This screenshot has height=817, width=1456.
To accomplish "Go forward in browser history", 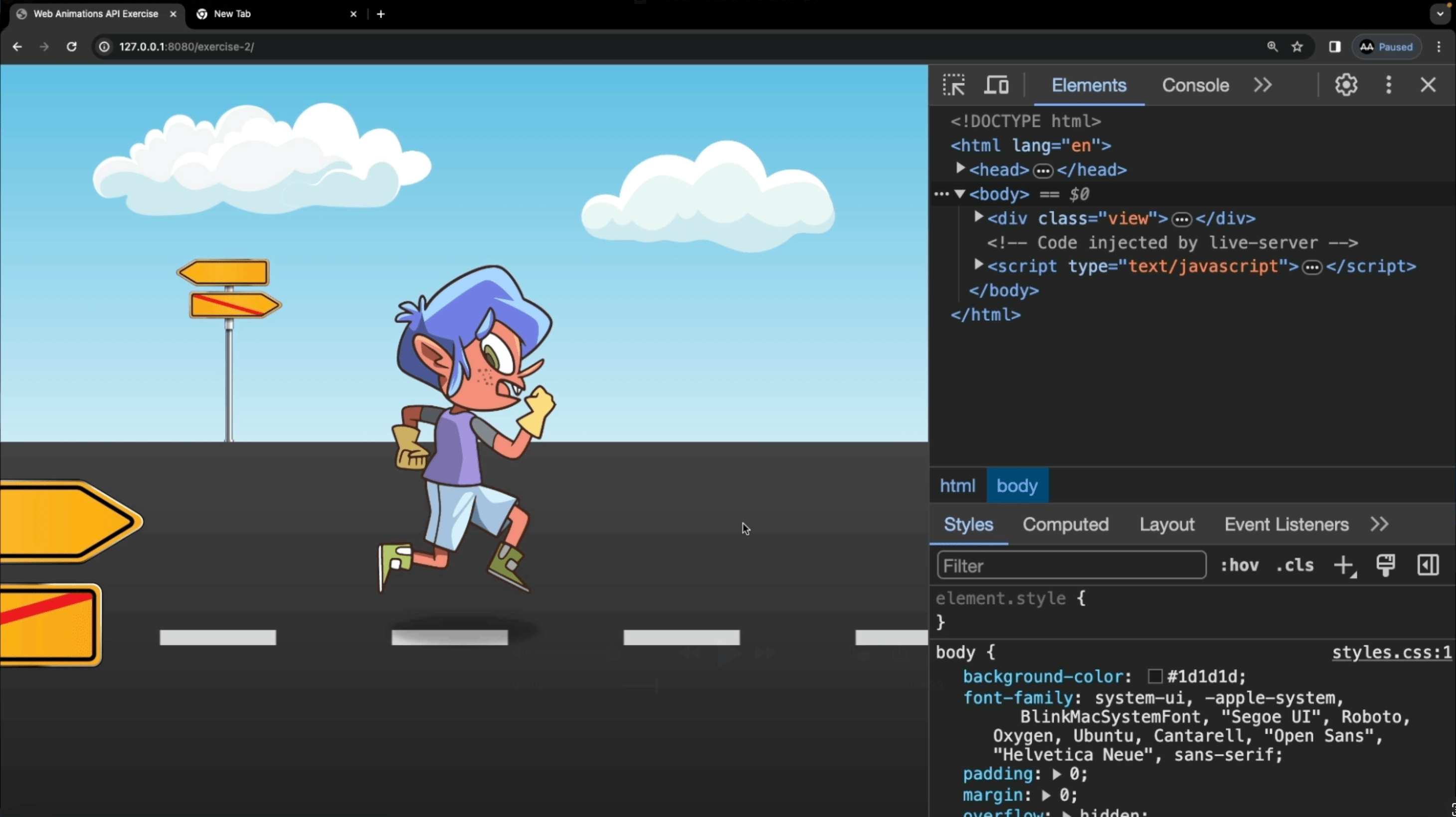I will pyautogui.click(x=44, y=47).
